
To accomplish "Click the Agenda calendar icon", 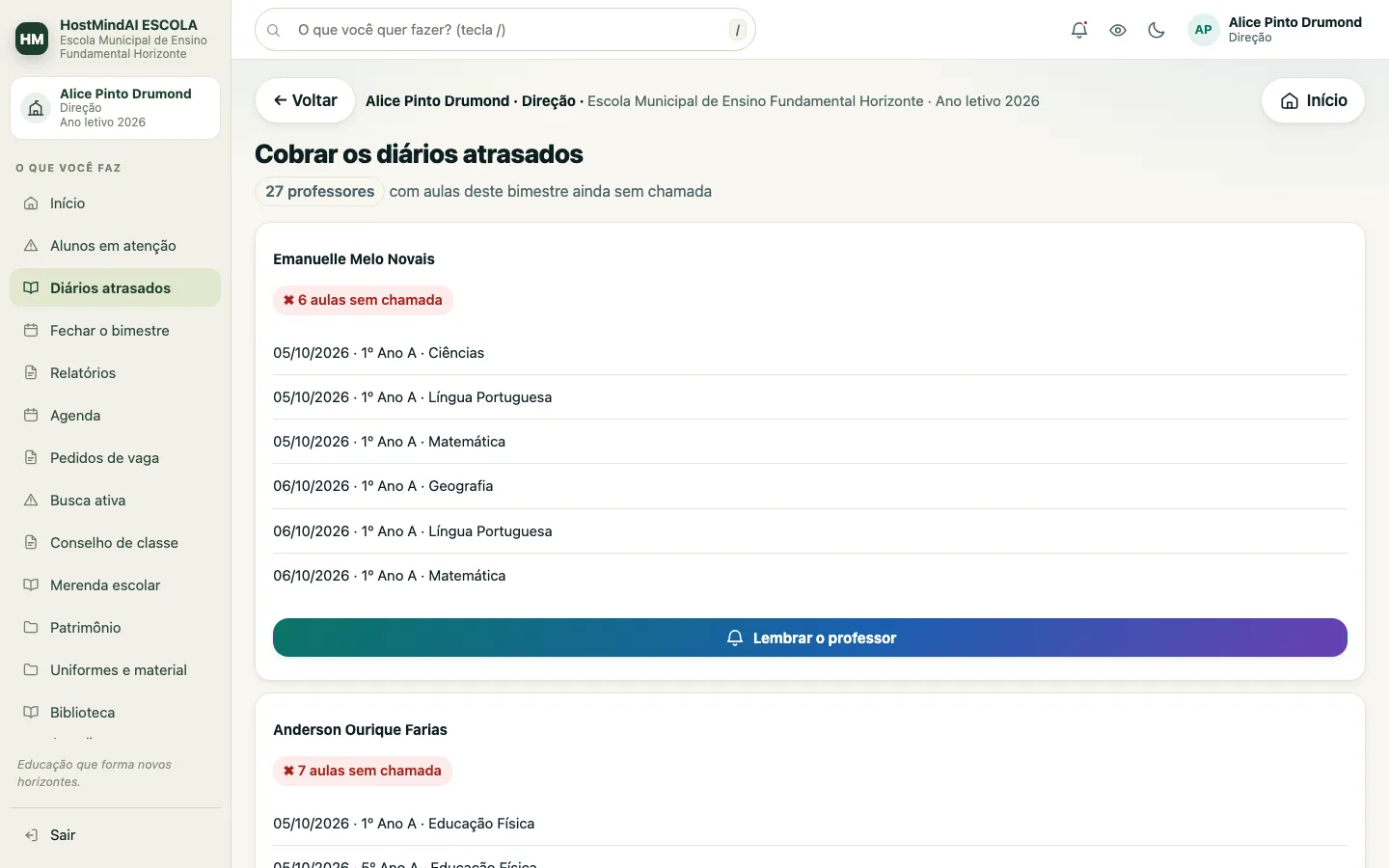I will pos(31,416).
